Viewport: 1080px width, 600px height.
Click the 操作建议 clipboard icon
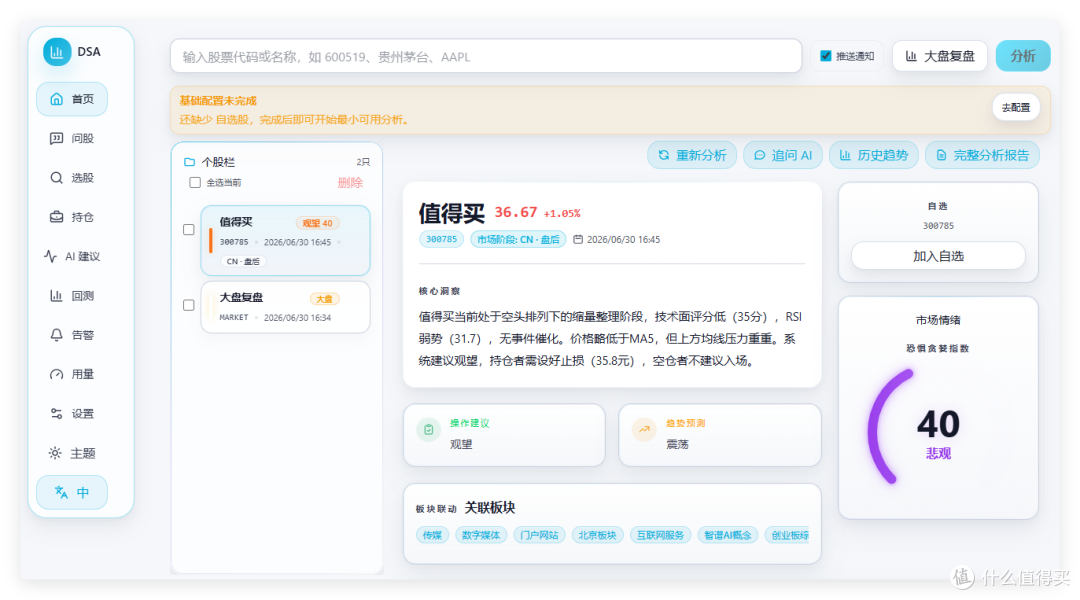pos(428,430)
